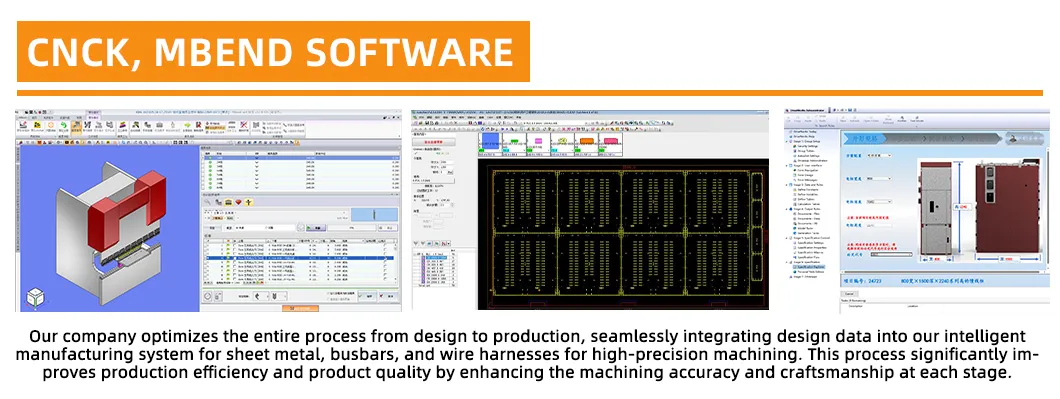The image size is (1060, 399).
Task: Click the light-blue tool preview thumbnail in the bending panel
Action: (x=375, y=214)
